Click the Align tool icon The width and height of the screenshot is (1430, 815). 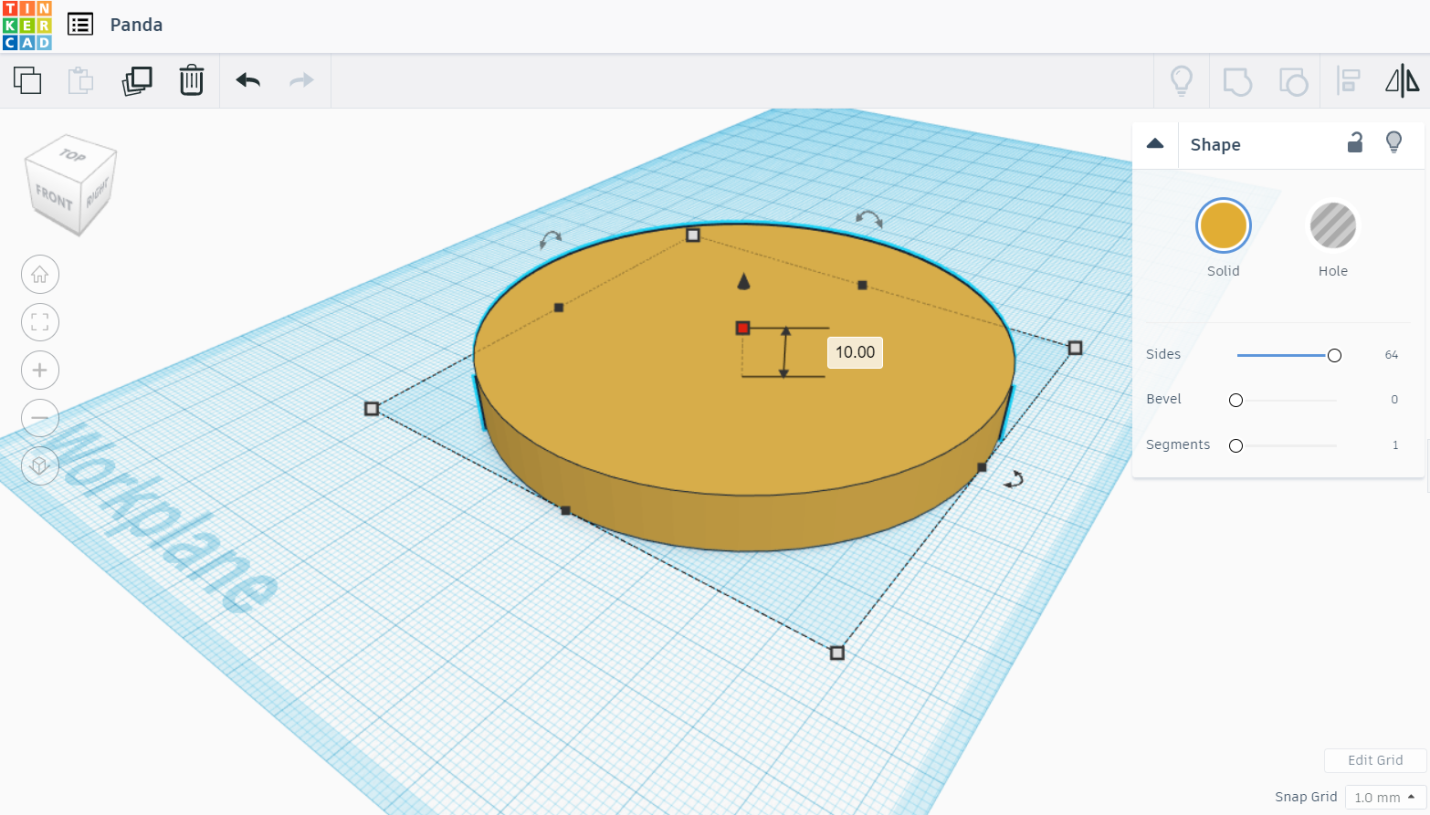1348,81
